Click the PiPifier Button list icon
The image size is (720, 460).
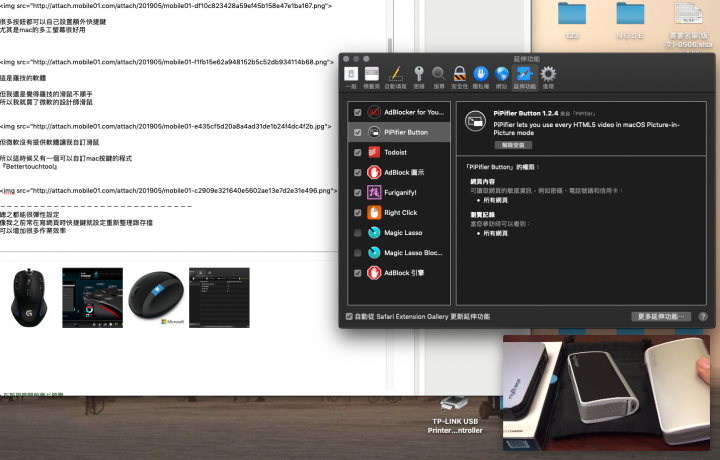(374, 132)
